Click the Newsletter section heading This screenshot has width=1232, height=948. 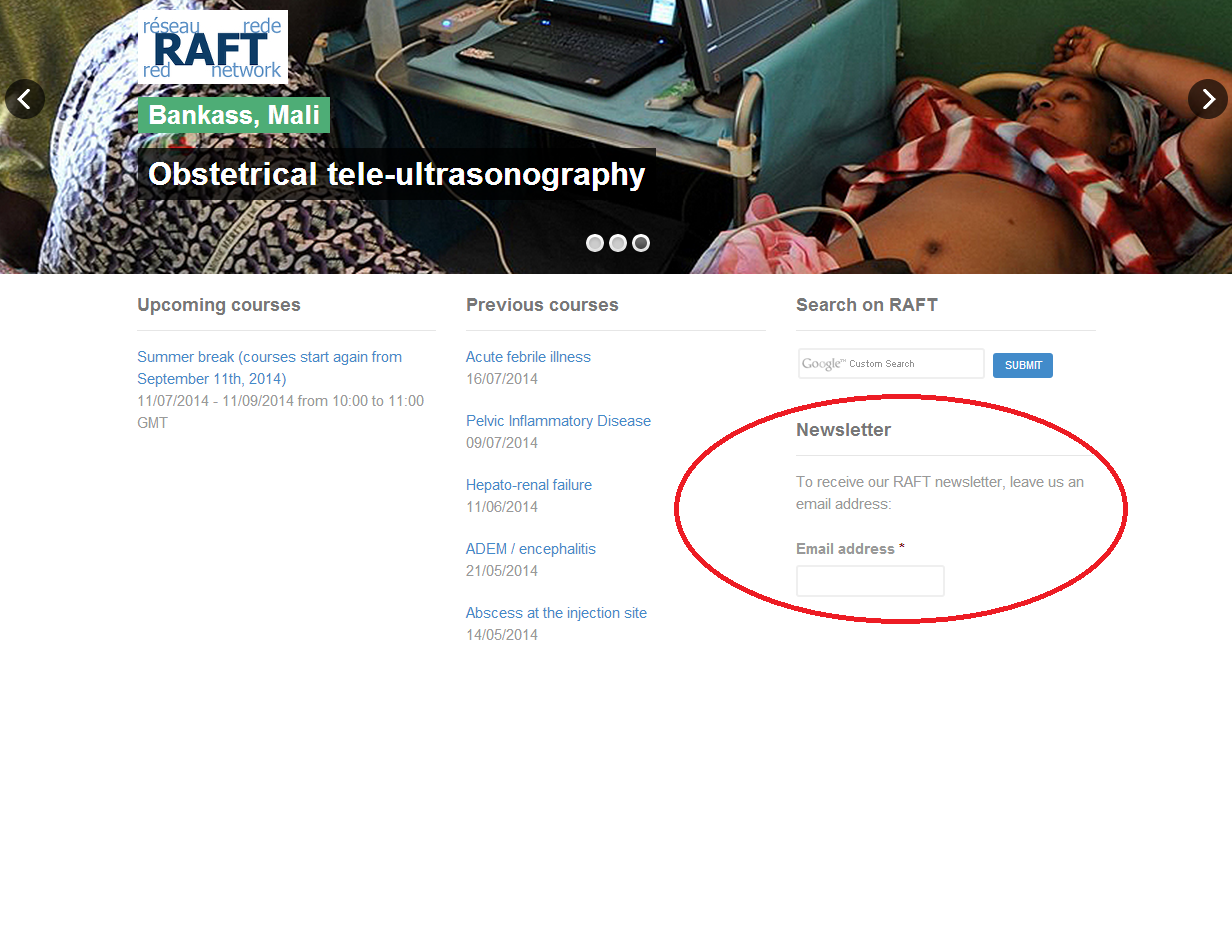[843, 430]
